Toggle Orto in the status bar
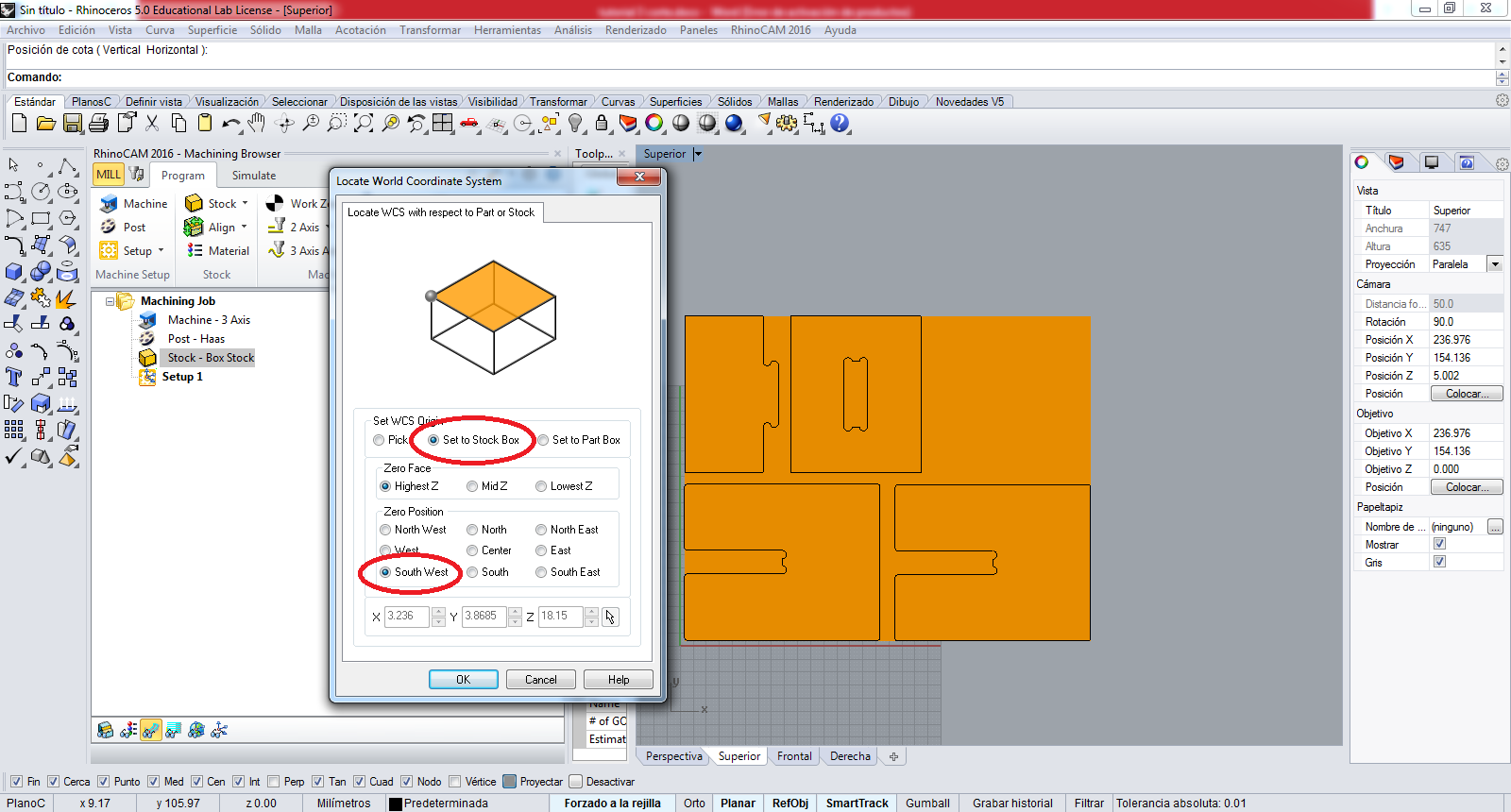1511x812 pixels. [694, 804]
